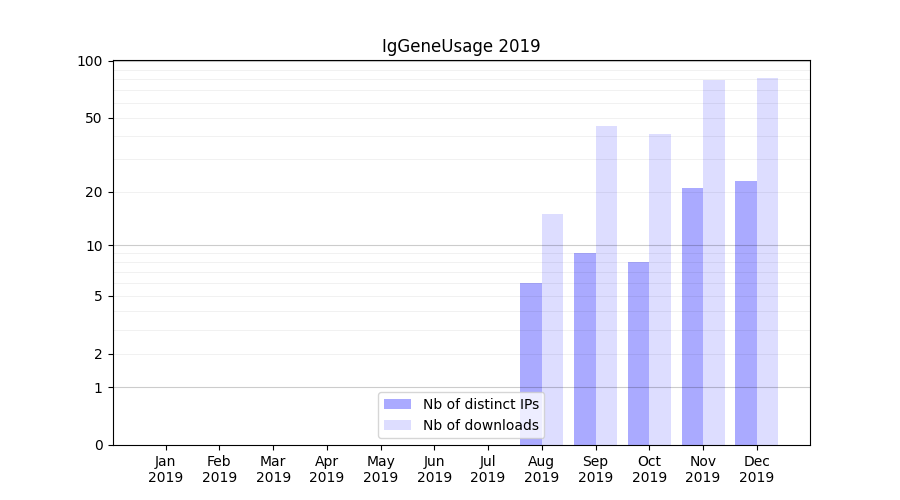The width and height of the screenshot is (900, 500).
Task: Click the October distinct IPs bar
Action: pyautogui.click(x=638, y=353)
